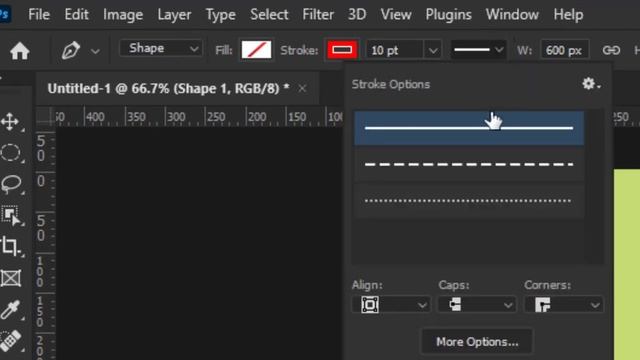
Task: Expand the Pen tool preset dropdown arrow
Action: (x=95, y=51)
